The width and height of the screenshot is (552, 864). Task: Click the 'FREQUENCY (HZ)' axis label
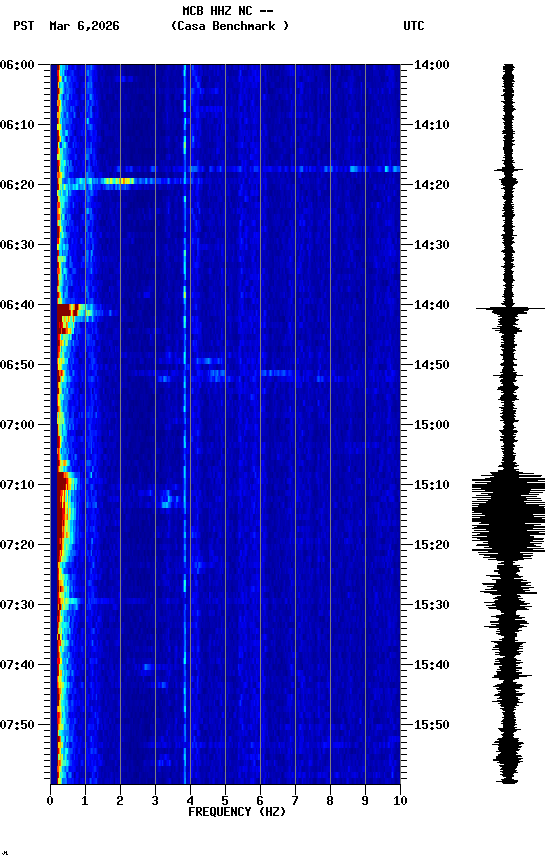[x=237, y=812]
